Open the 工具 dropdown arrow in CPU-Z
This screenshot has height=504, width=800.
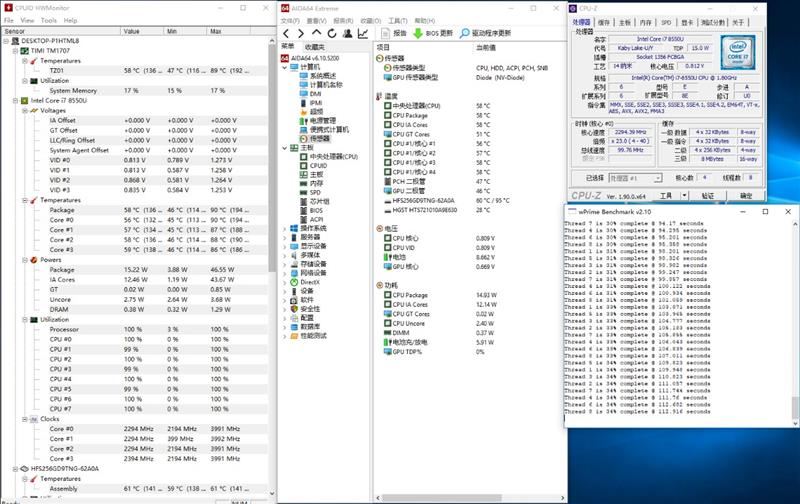point(684,195)
